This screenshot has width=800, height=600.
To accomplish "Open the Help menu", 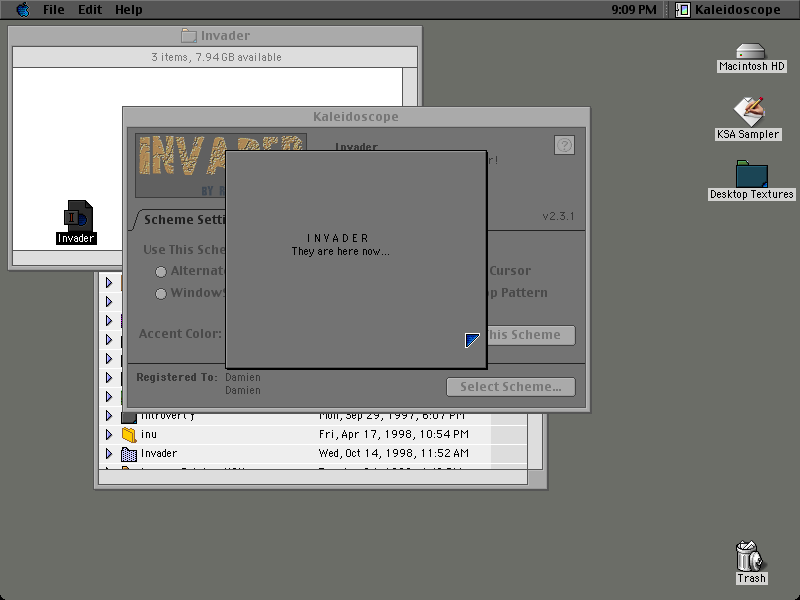I will point(129,10).
